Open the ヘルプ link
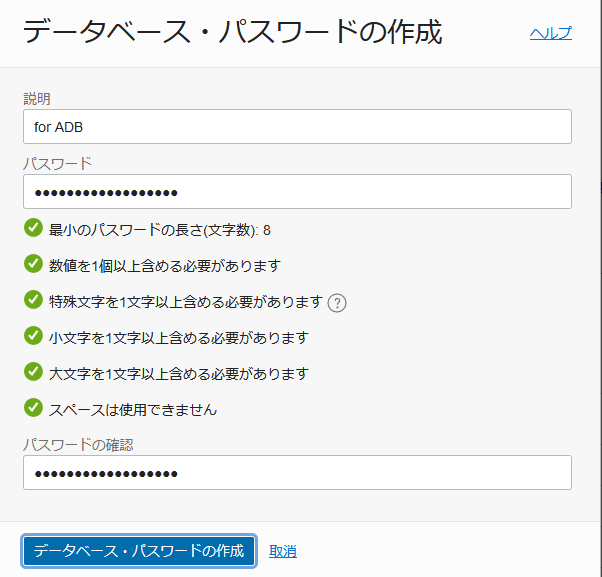This screenshot has width=602, height=577. click(x=551, y=33)
